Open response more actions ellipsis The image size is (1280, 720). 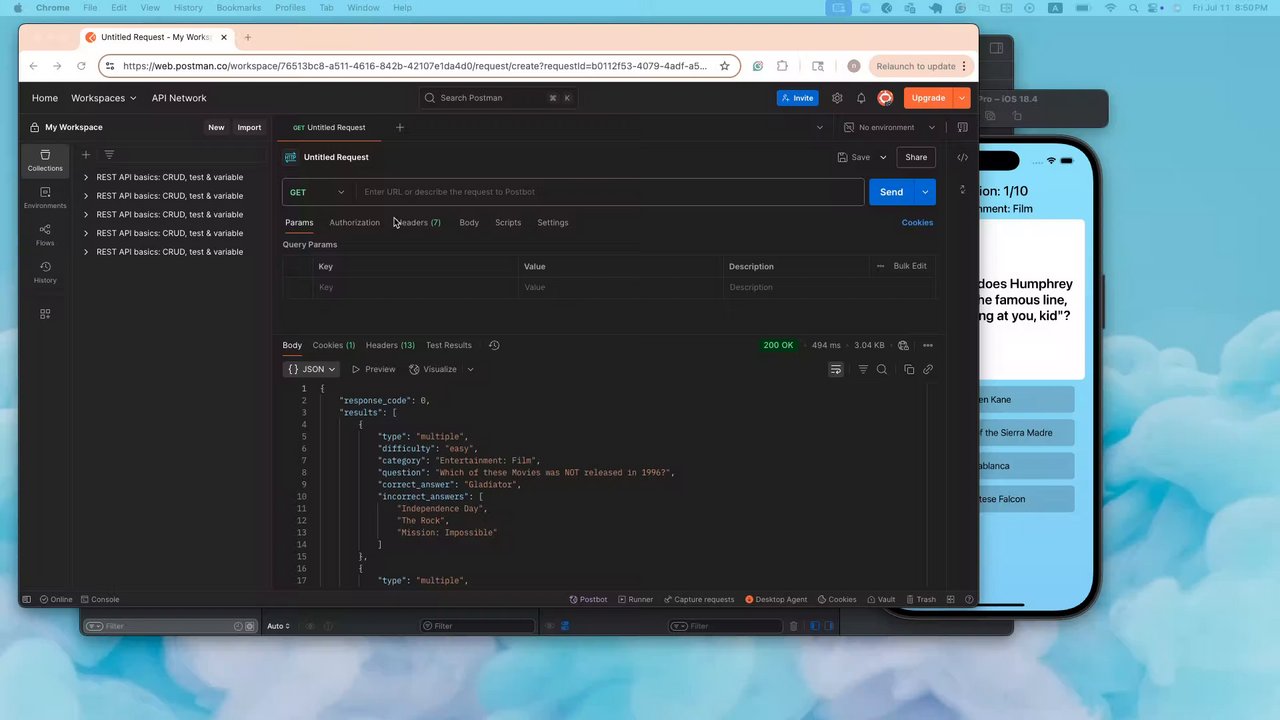click(x=928, y=345)
